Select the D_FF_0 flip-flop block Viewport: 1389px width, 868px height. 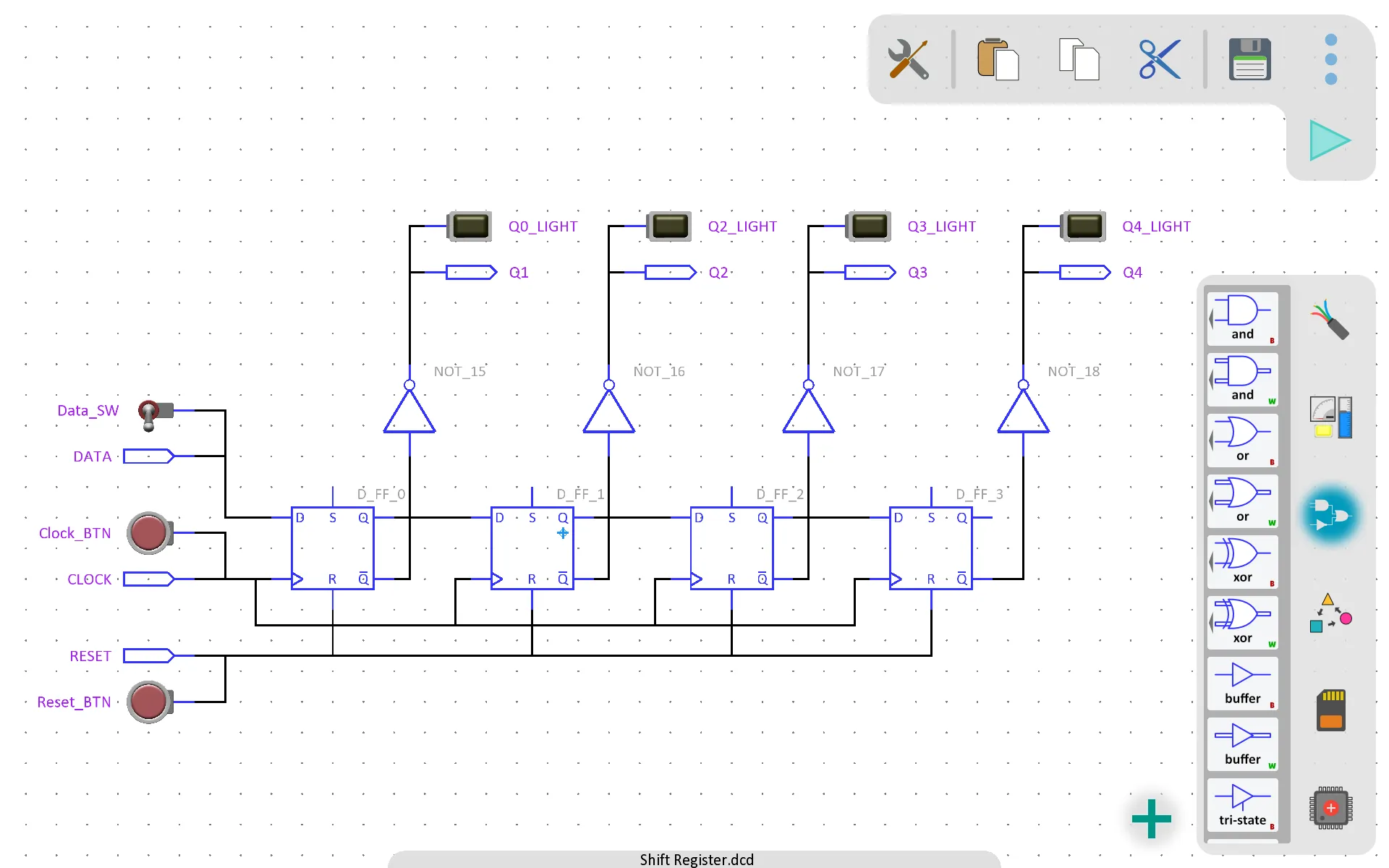(333, 548)
